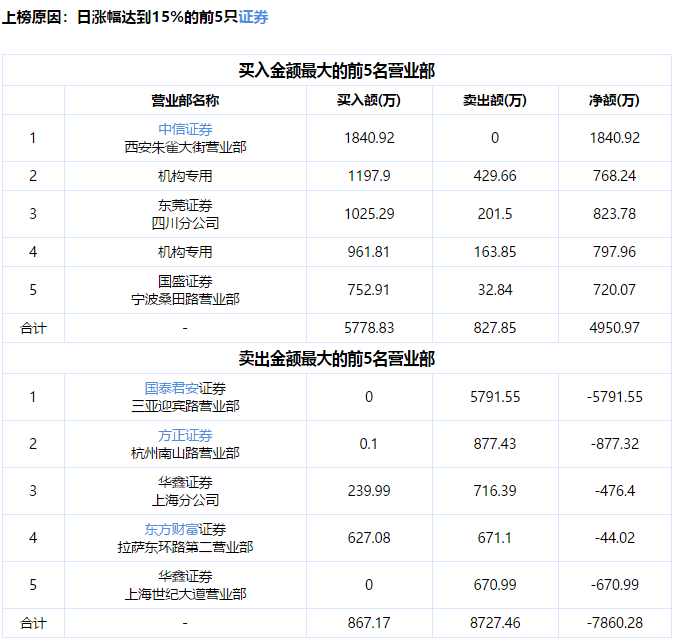The height and width of the screenshot is (641, 674).
Task: Select the sell amount 429.66
Action: [495, 176]
